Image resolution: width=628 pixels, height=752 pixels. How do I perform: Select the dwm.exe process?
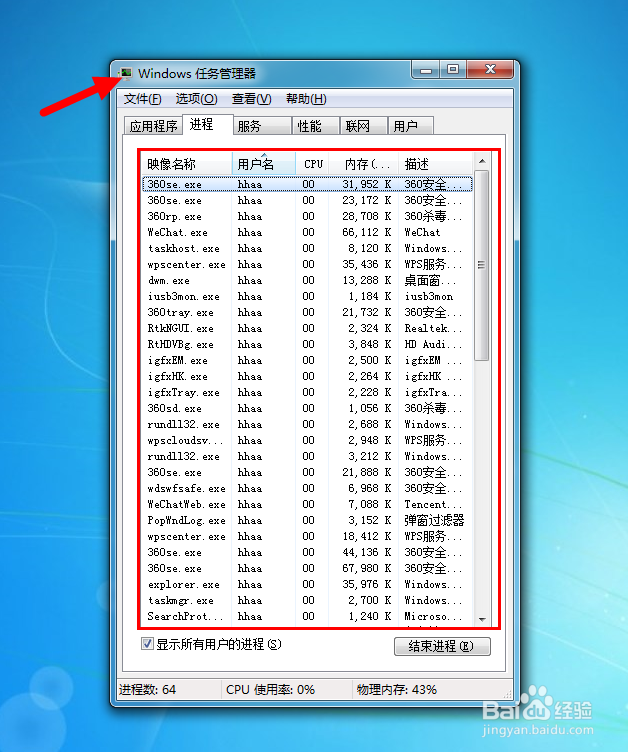coord(308,281)
